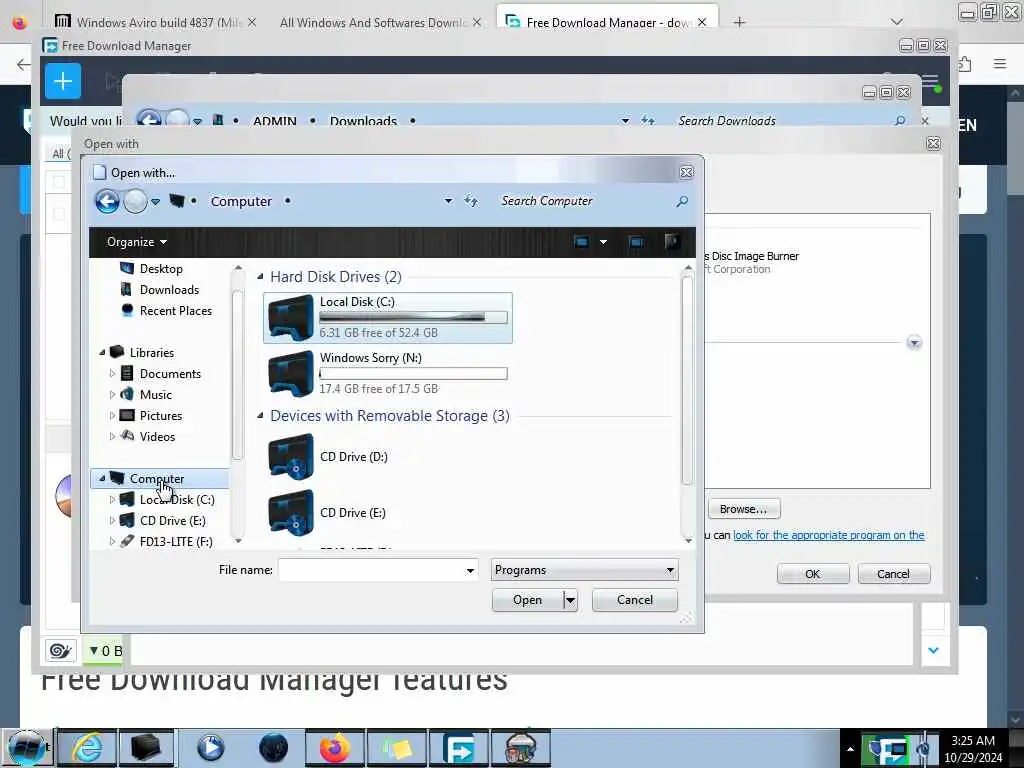Open a new browser tab
The width and height of the screenshot is (1024, 768).
[739, 23]
